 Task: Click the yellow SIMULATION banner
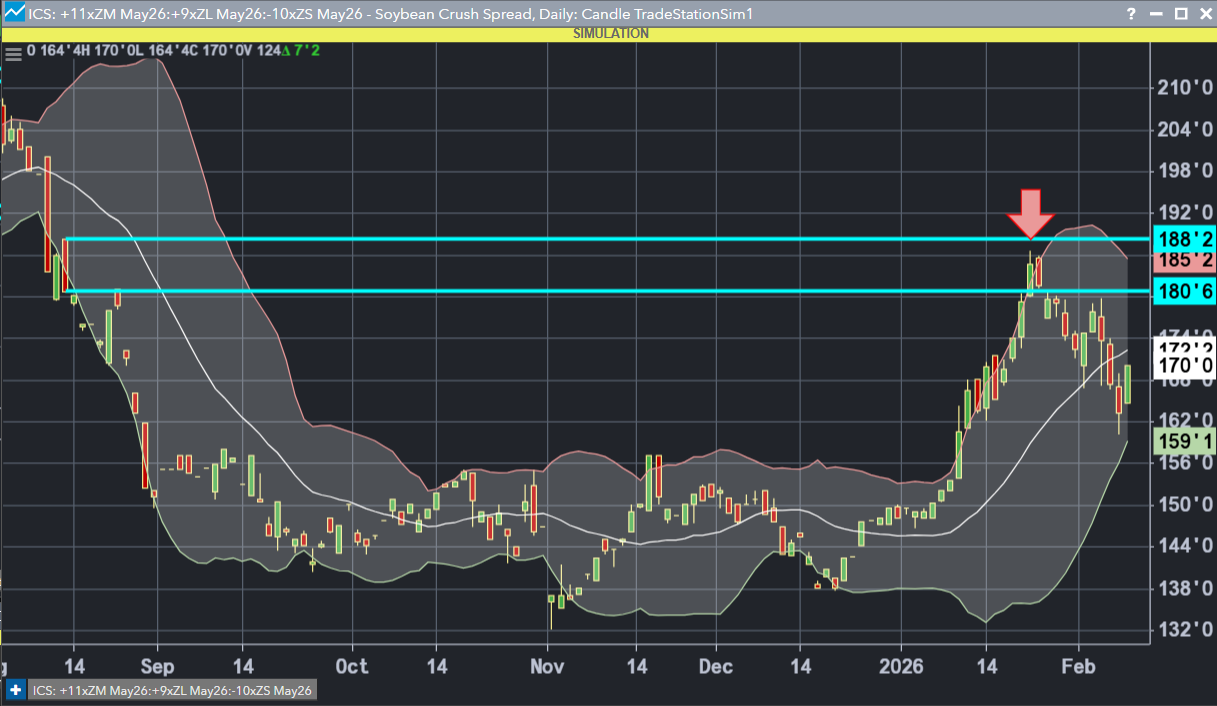coord(609,34)
